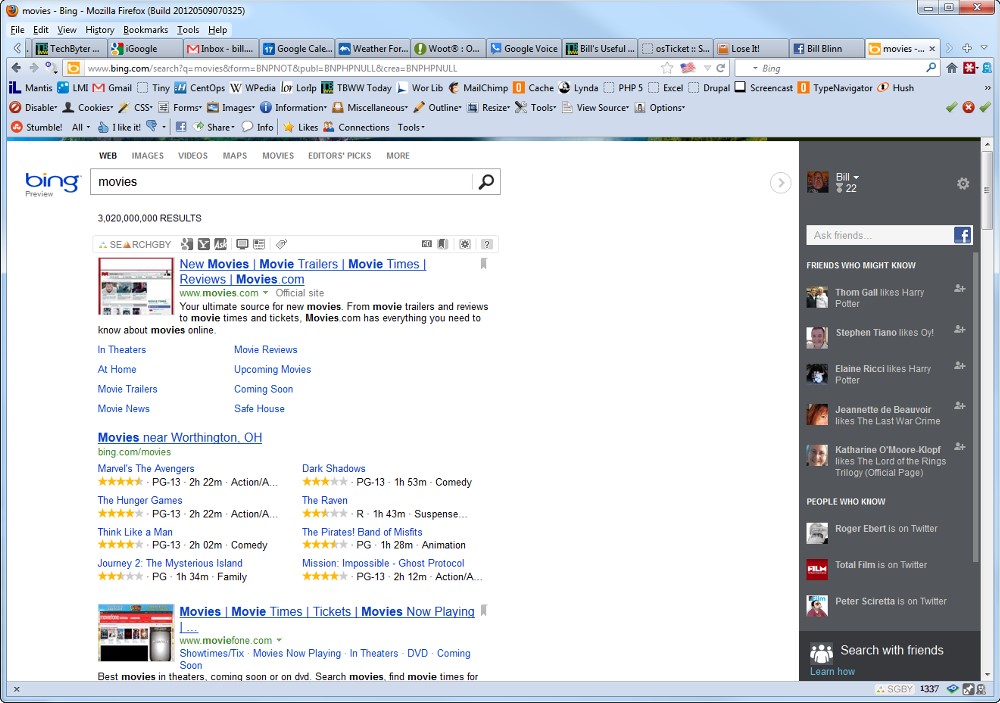The image size is (1000, 703).
Task: Add Jeannette de Beauvoir friend icon
Action: tap(959, 406)
